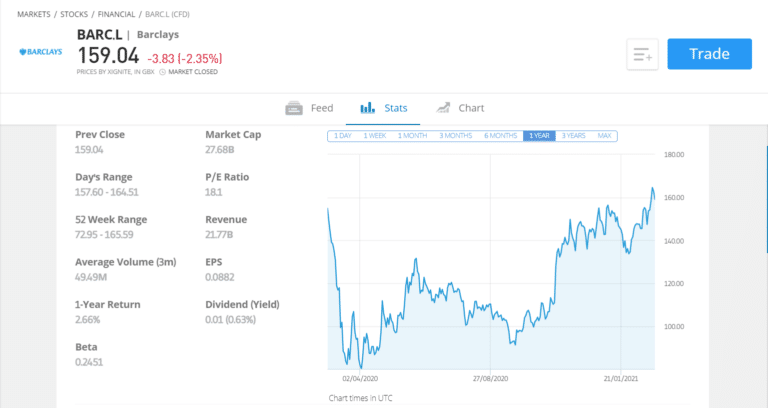Click the Chart times in UTC note
Viewport: 768px width, 408px height.
tap(360, 398)
